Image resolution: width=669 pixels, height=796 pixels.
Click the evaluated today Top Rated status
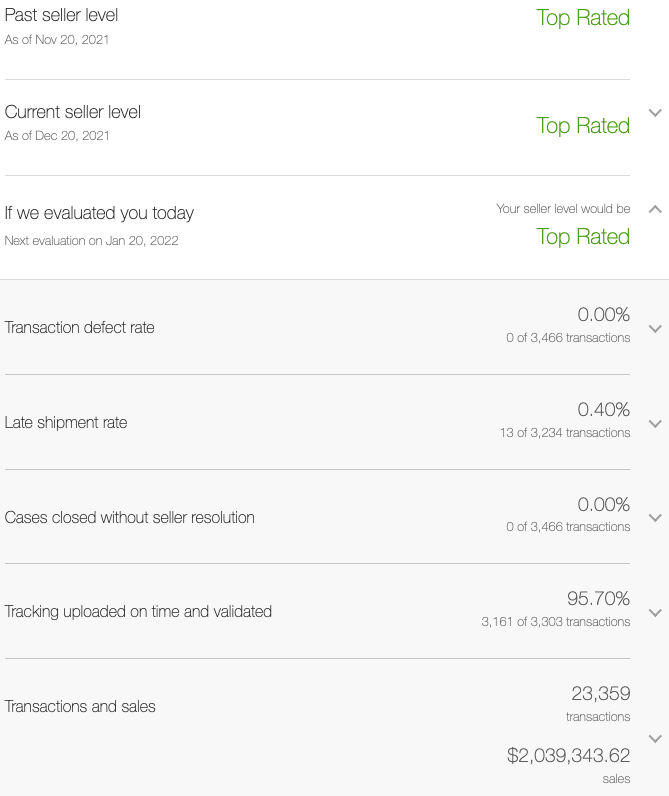pyautogui.click(x=583, y=237)
